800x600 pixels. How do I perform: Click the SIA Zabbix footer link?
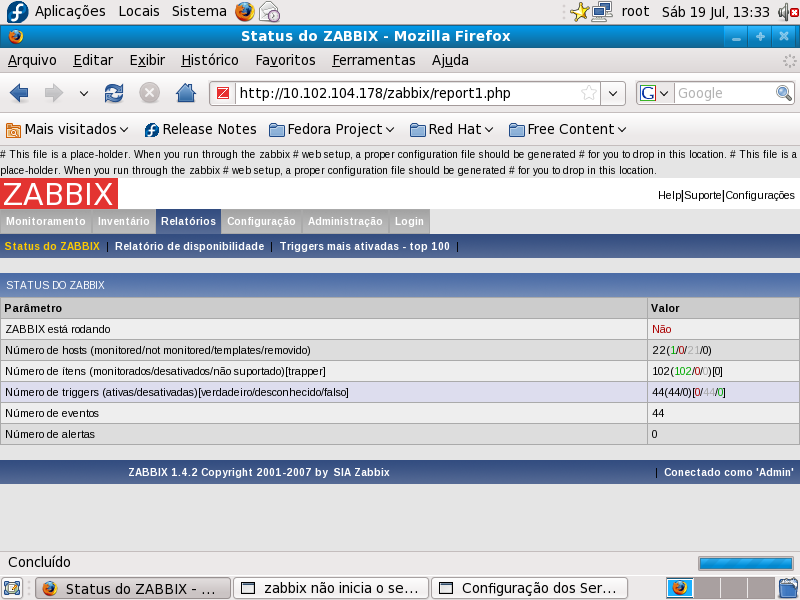[361, 472]
